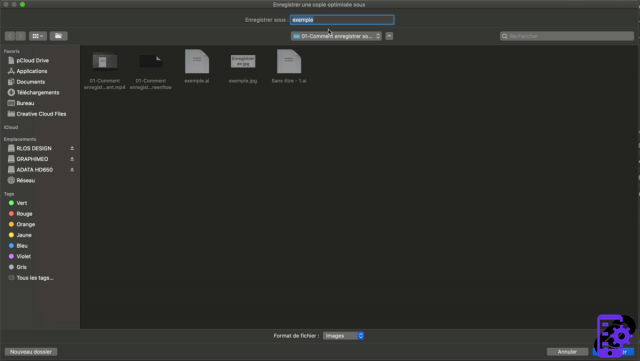Eject the GRAPHIMEO volume
This screenshot has width=640, height=361.
pos(72,159)
